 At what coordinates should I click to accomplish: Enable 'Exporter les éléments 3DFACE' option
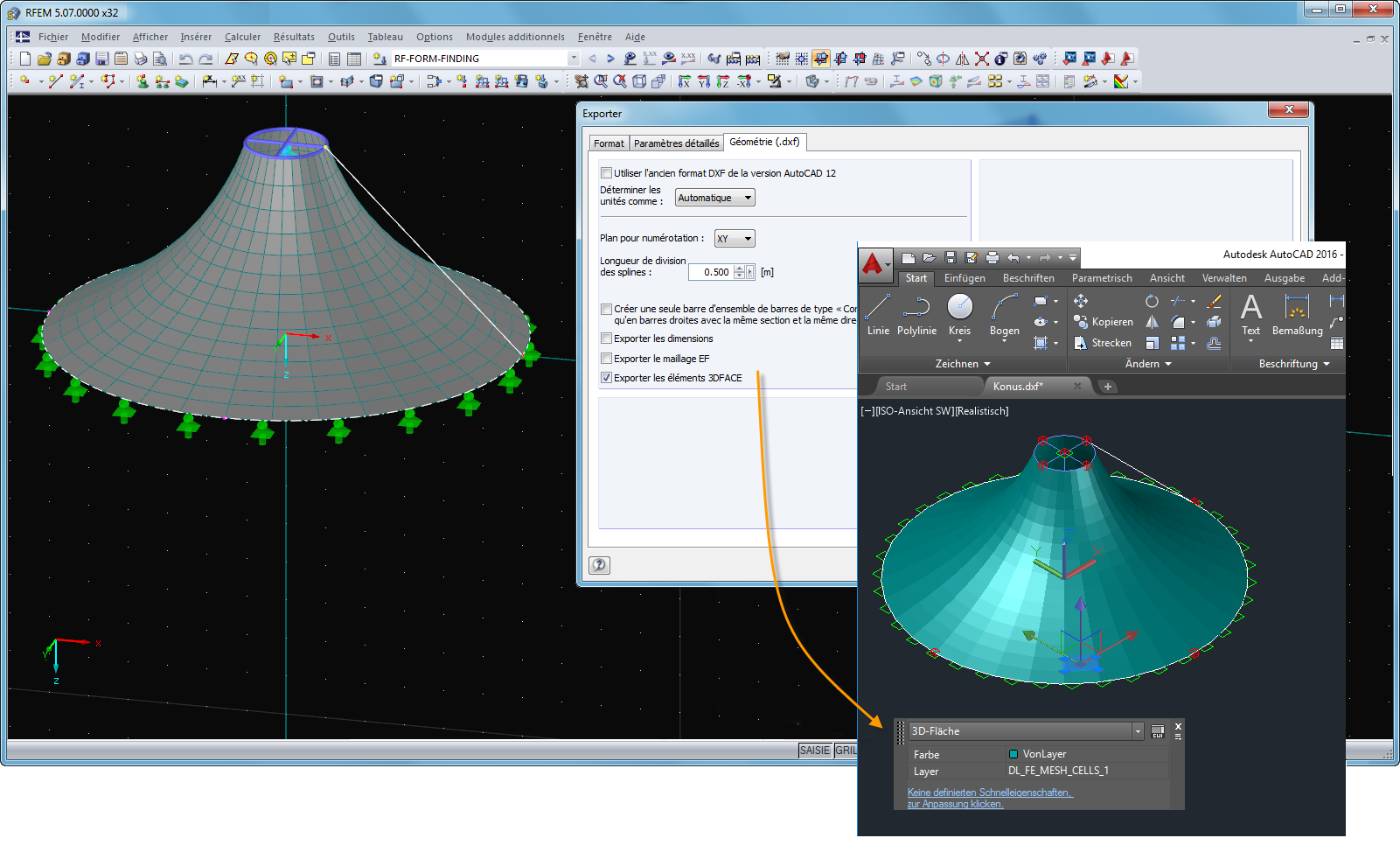tap(606, 378)
